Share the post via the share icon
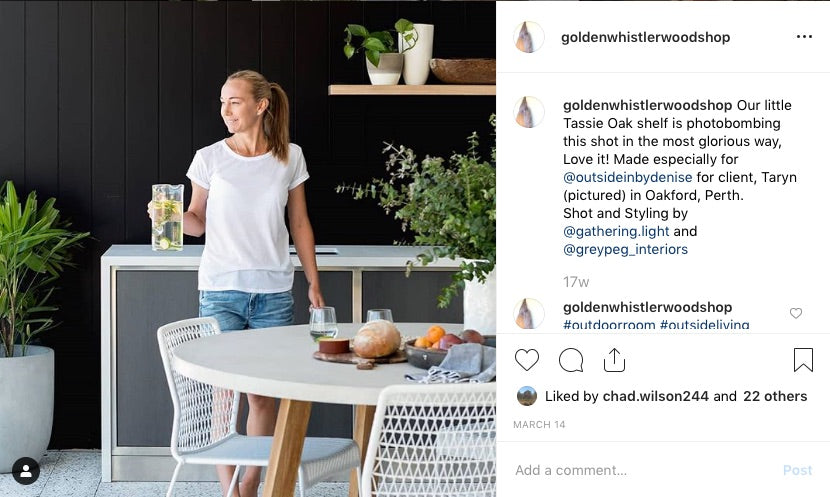This screenshot has height=497, width=830. click(x=614, y=360)
